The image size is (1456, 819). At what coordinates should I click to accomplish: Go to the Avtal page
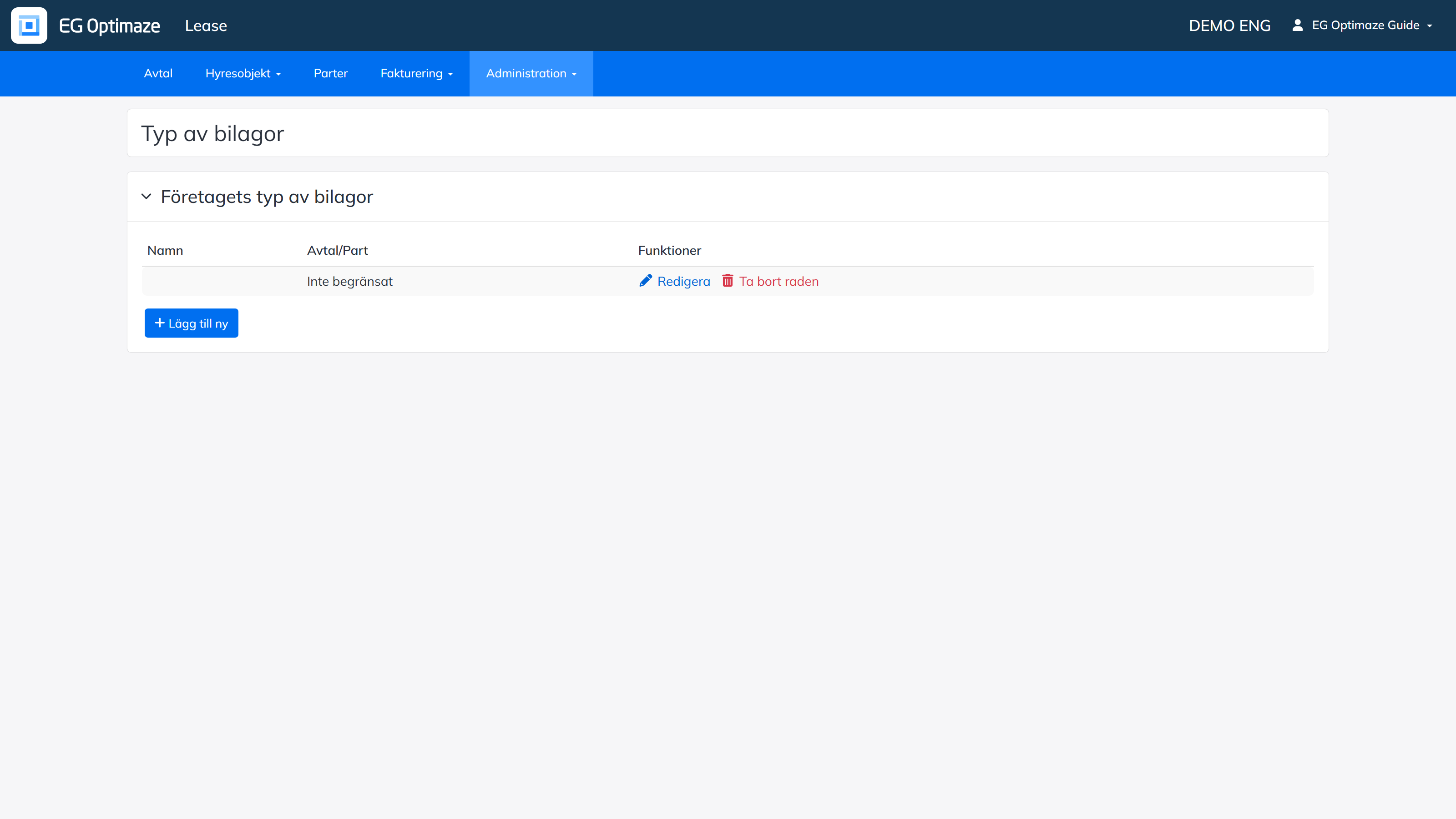pyautogui.click(x=158, y=73)
